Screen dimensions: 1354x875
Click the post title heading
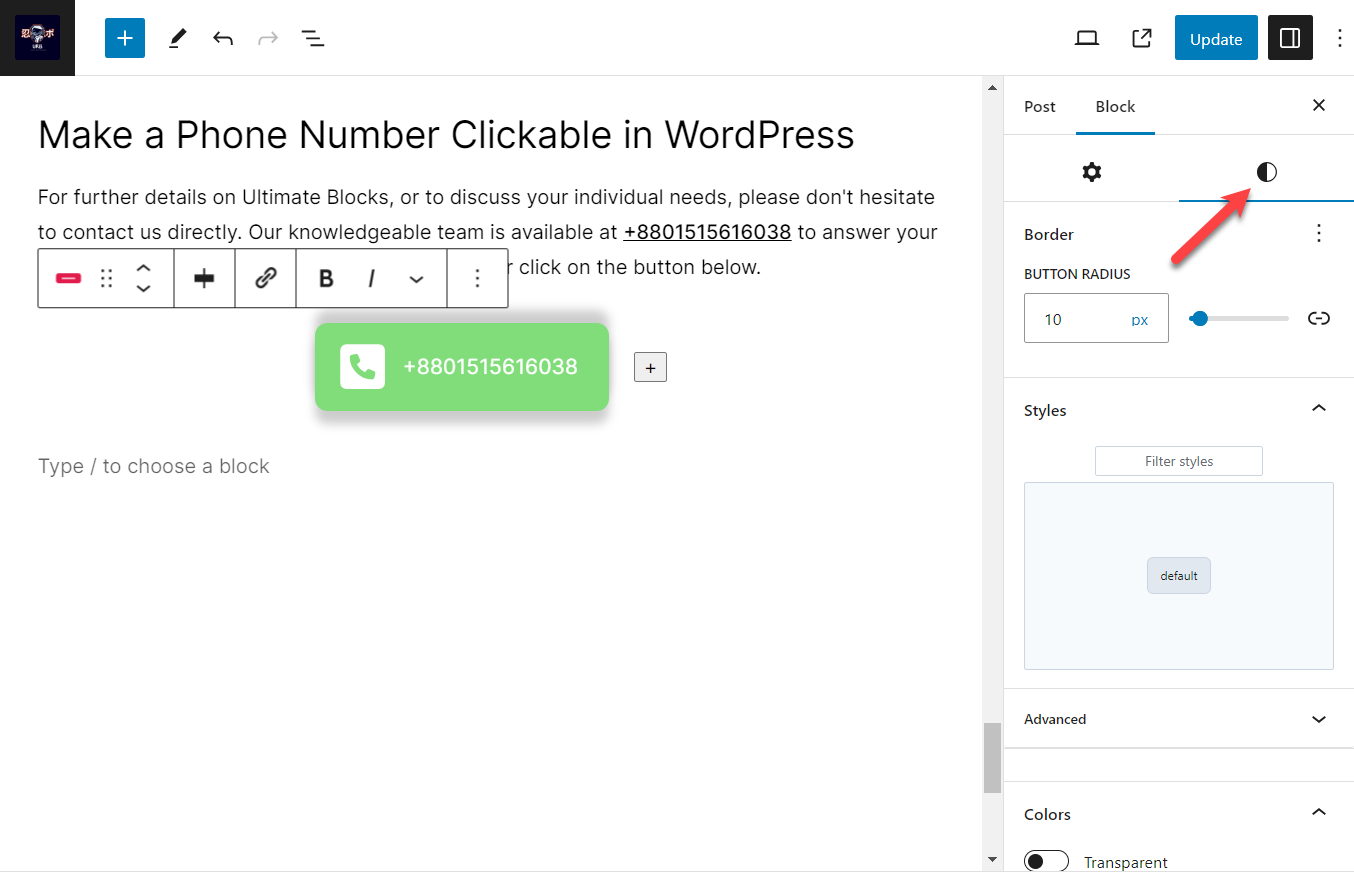point(446,135)
